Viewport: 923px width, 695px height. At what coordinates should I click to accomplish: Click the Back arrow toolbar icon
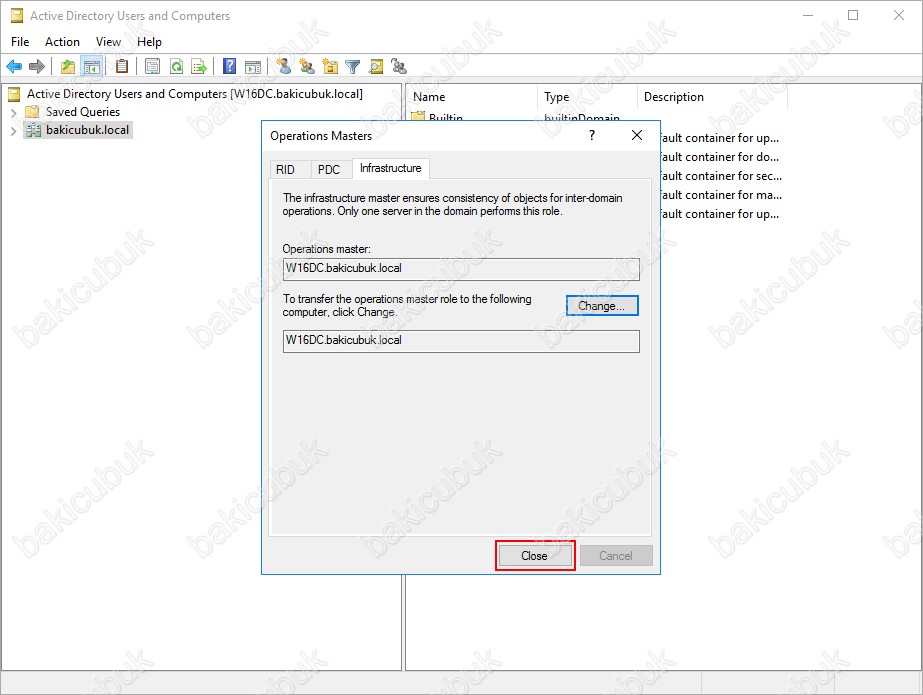point(14,66)
